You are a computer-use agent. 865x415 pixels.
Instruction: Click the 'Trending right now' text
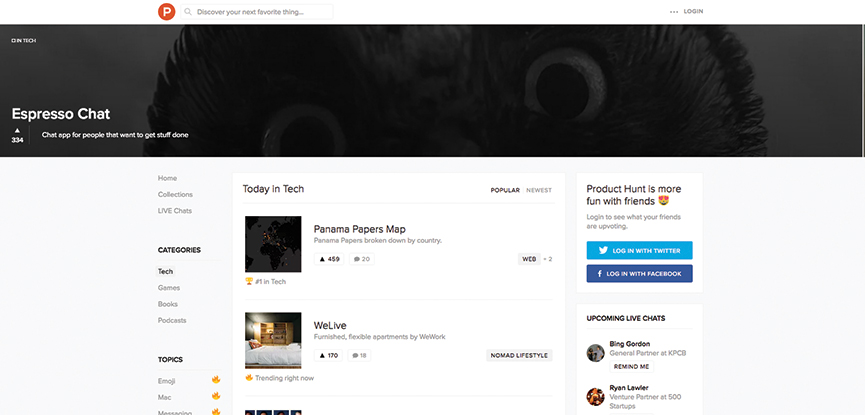[x=284, y=378]
